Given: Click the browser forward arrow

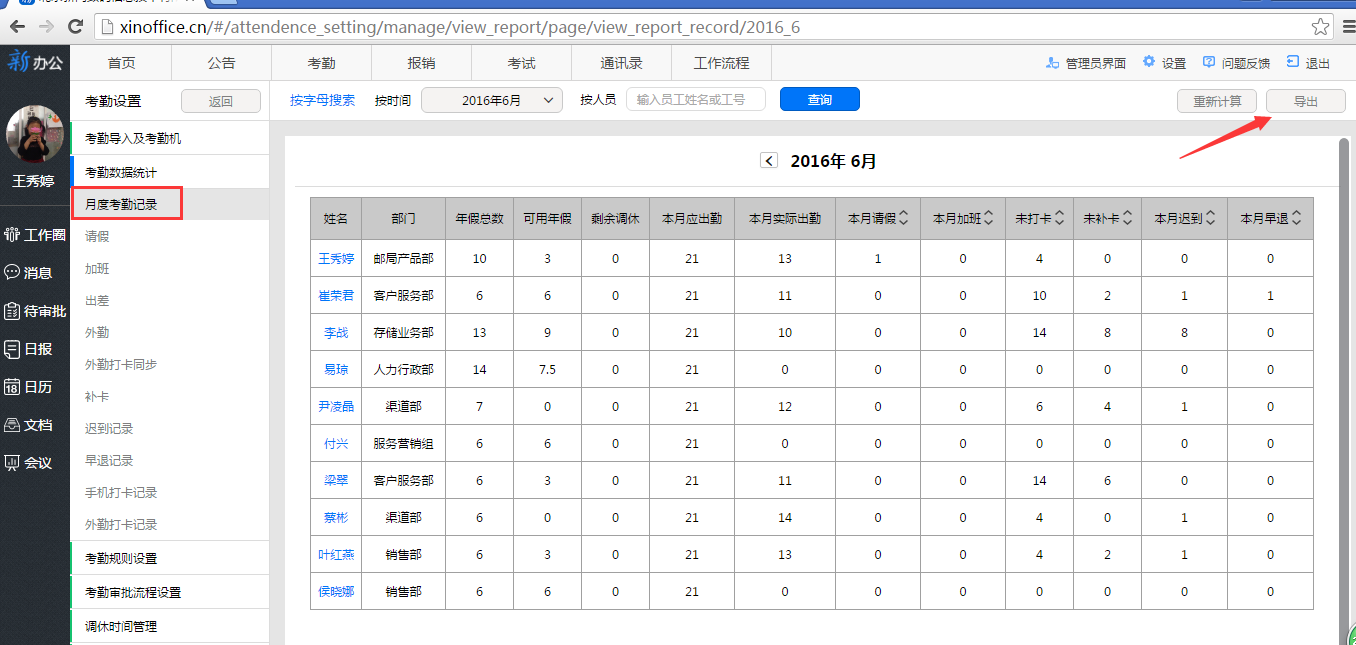Looking at the screenshot, I should pos(47,27).
